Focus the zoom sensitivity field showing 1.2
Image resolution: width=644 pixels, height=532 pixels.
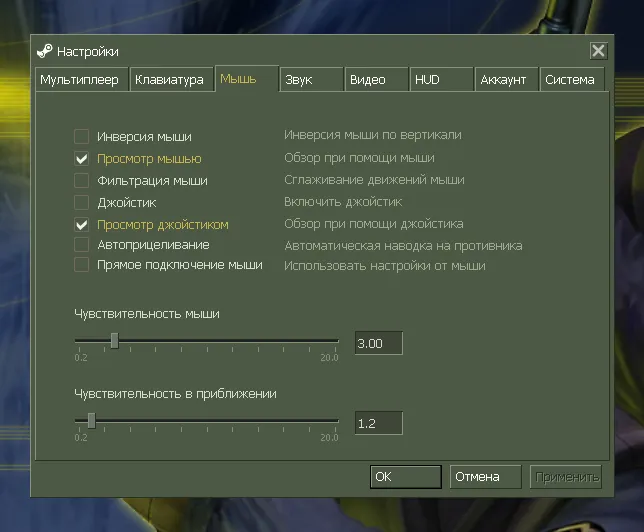tap(379, 423)
